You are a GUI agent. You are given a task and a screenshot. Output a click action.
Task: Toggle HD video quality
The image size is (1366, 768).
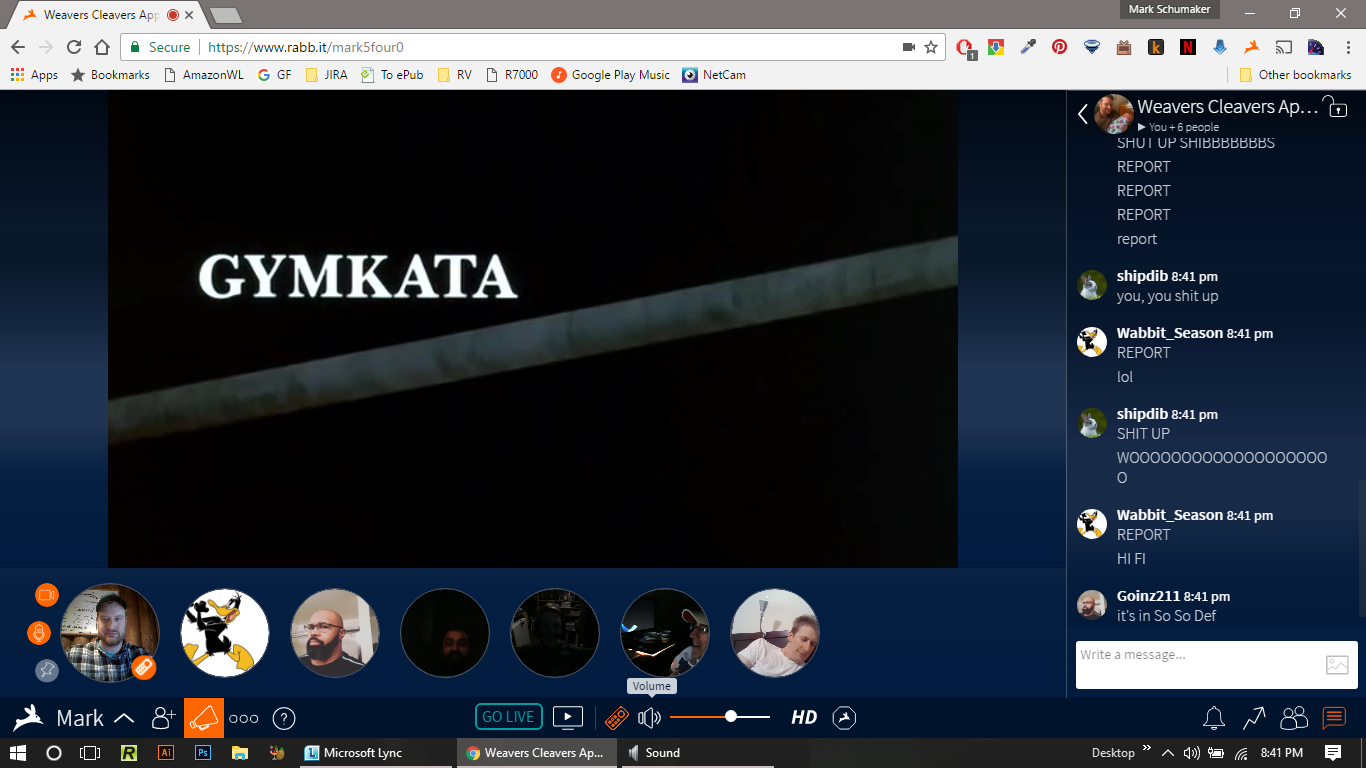pos(804,717)
